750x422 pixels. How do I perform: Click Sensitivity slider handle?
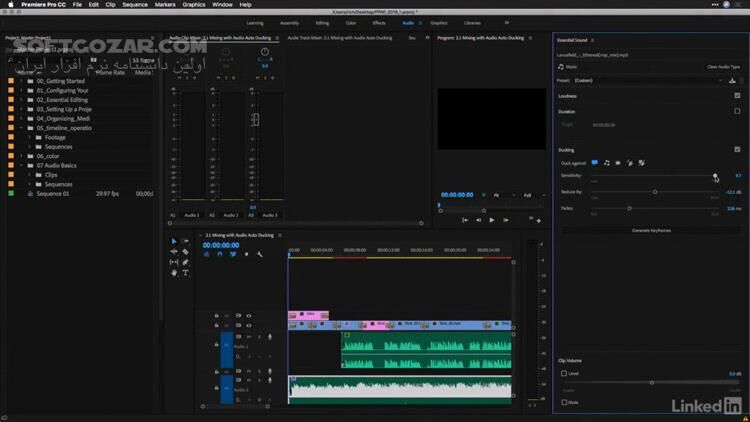[x=715, y=176]
